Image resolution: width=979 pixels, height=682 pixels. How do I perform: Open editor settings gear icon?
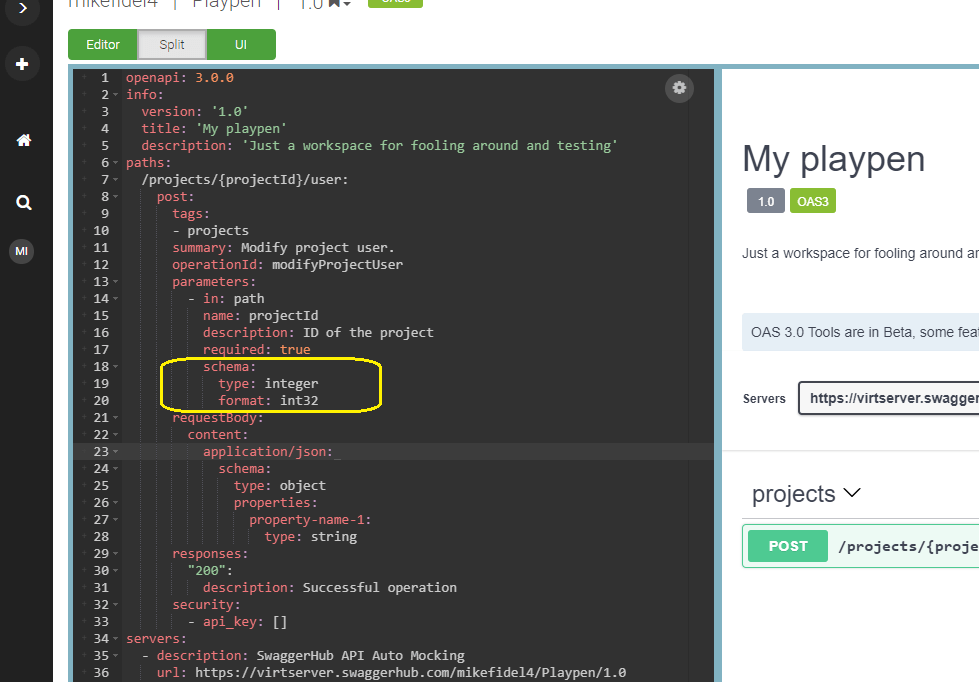(x=679, y=88)
